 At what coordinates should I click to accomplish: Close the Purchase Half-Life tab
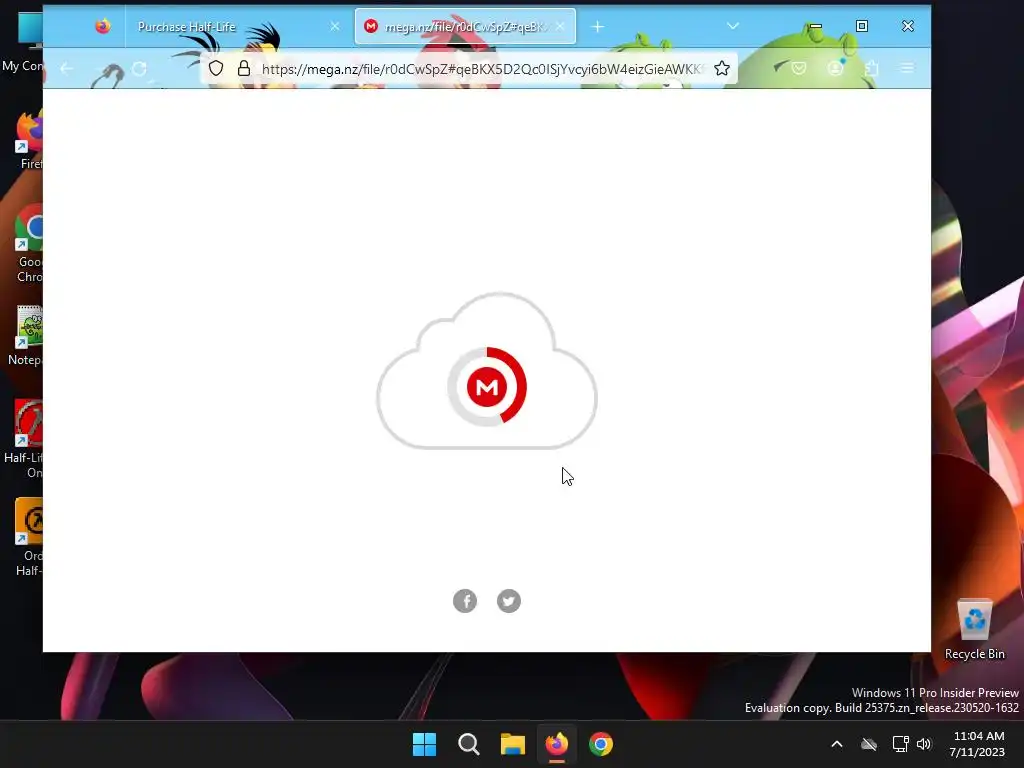(334, 27)
